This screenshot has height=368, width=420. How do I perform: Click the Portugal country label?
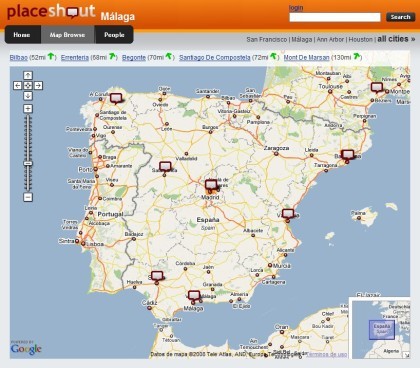tap(110, 214)
